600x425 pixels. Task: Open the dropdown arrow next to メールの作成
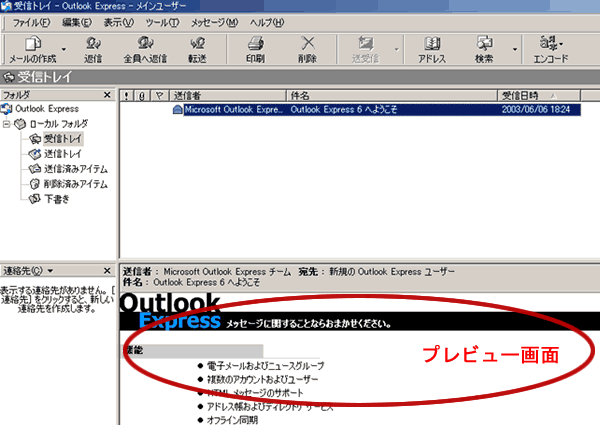tap(64, 49)
